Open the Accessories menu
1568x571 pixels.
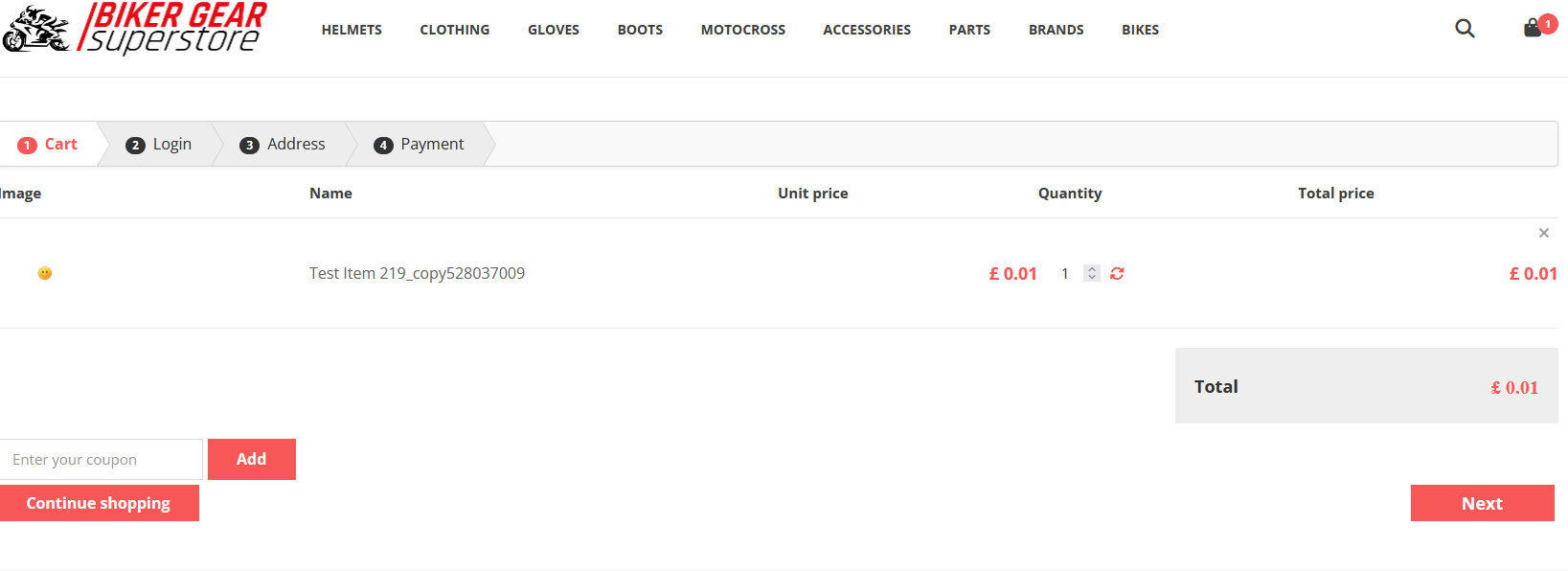coord(867,30)
